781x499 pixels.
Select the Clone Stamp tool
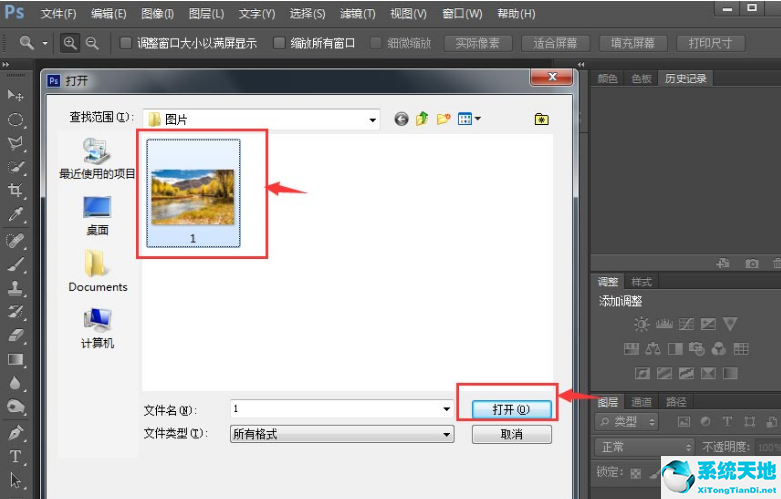tap(15, 288)
